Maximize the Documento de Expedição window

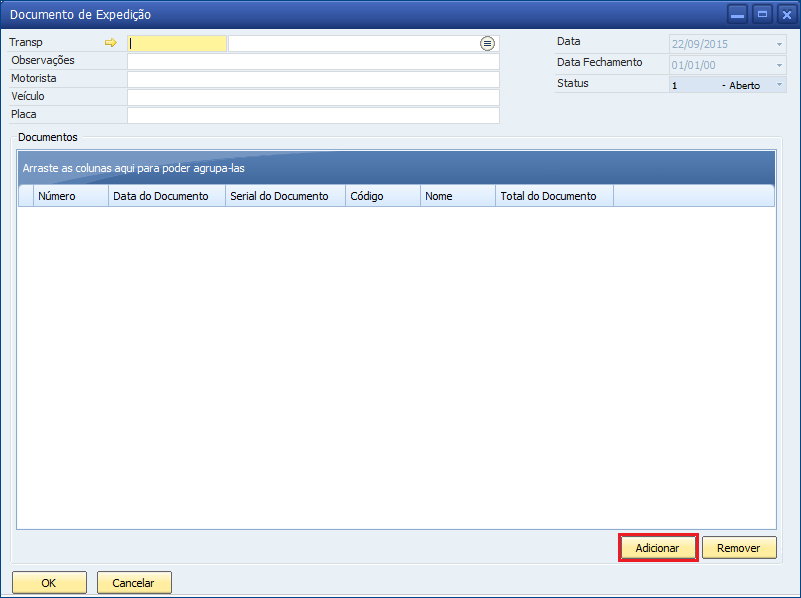point(762,15)
